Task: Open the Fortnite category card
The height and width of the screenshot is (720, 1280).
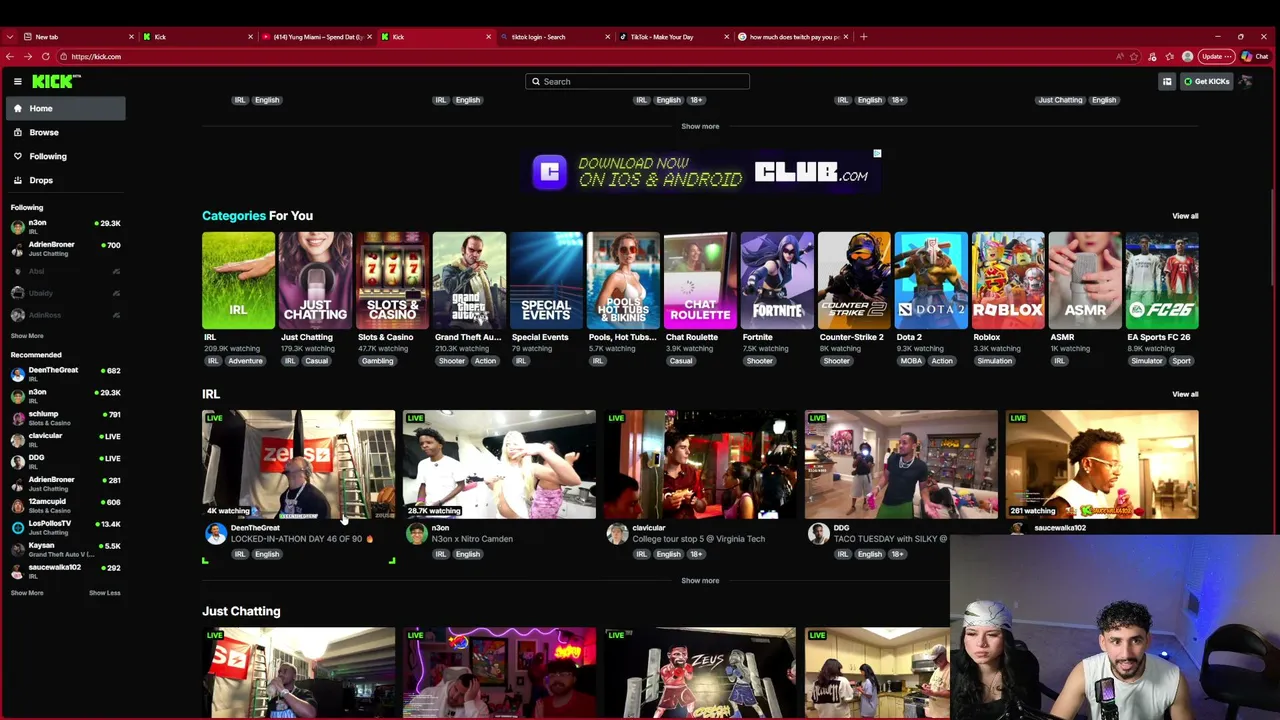Action: (777, 281)
